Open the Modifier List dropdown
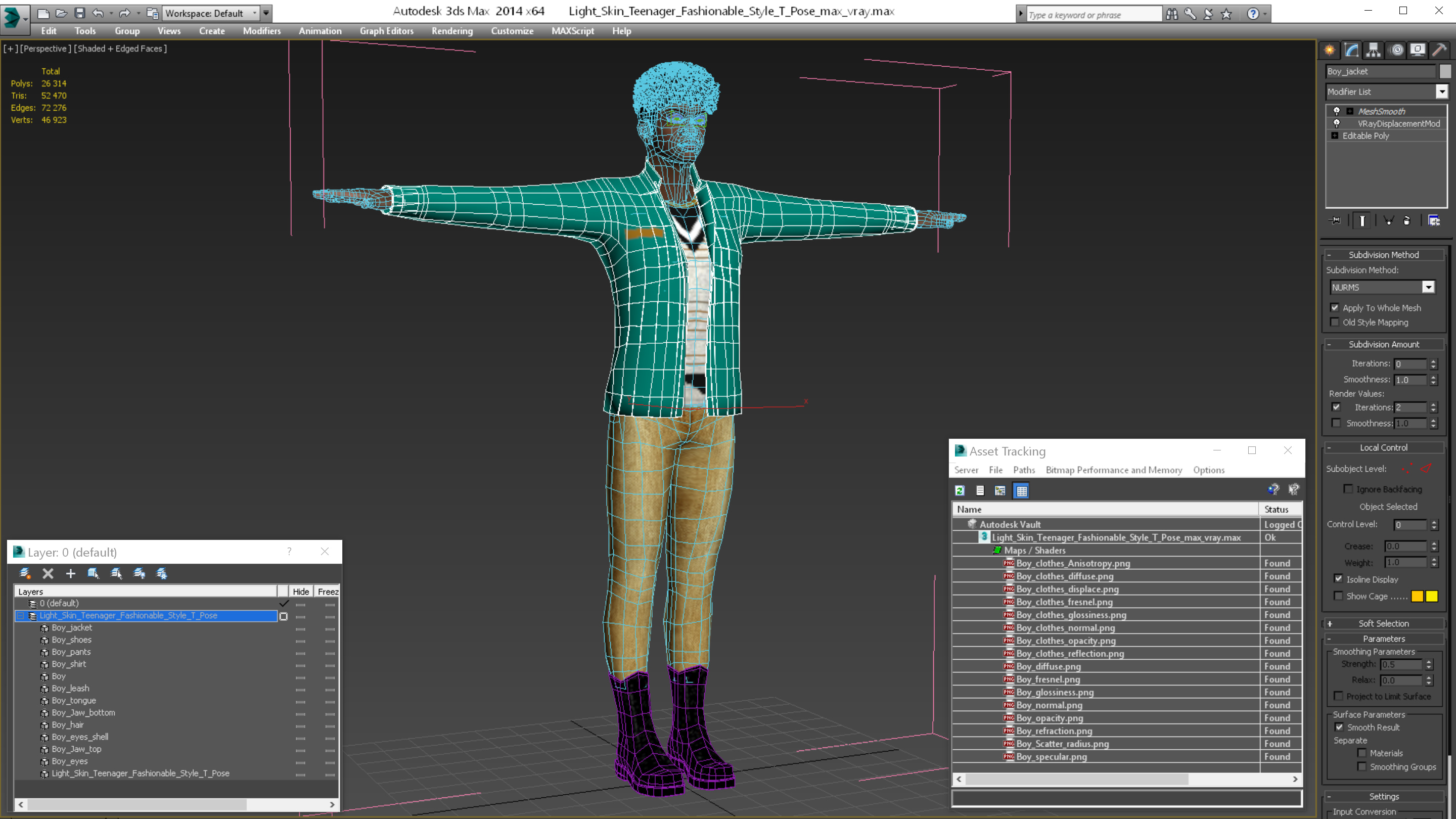The image size is (1456, 819). click(x=1441, y=92)
